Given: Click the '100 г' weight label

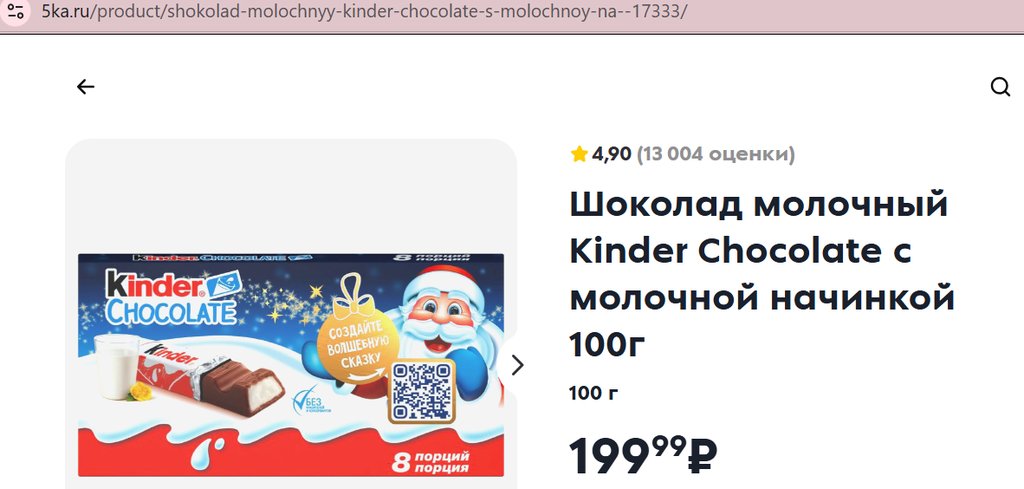Looking at the screenshot, I should click(593, 394).
